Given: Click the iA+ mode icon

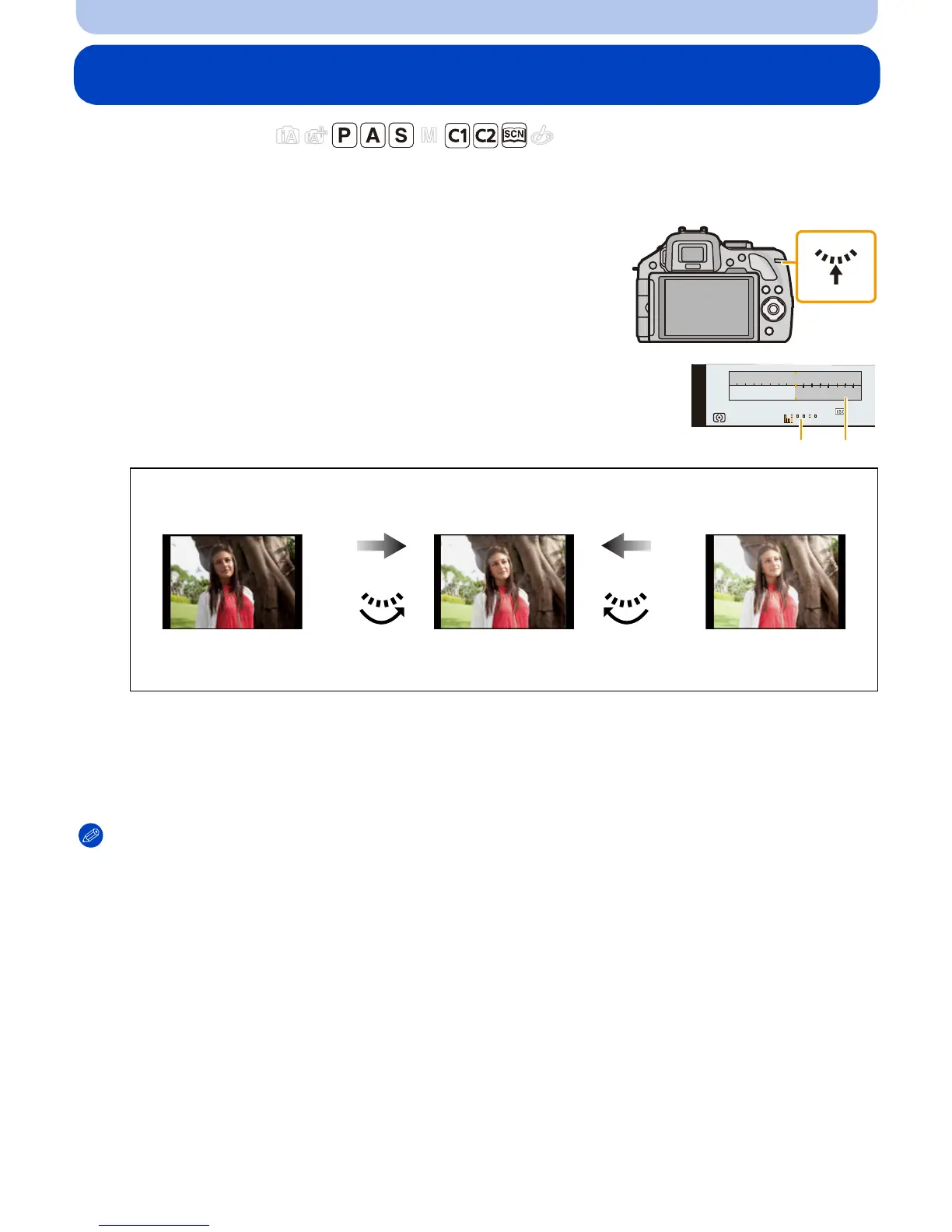Looking at the screenshot, I should tap(316, 136).
